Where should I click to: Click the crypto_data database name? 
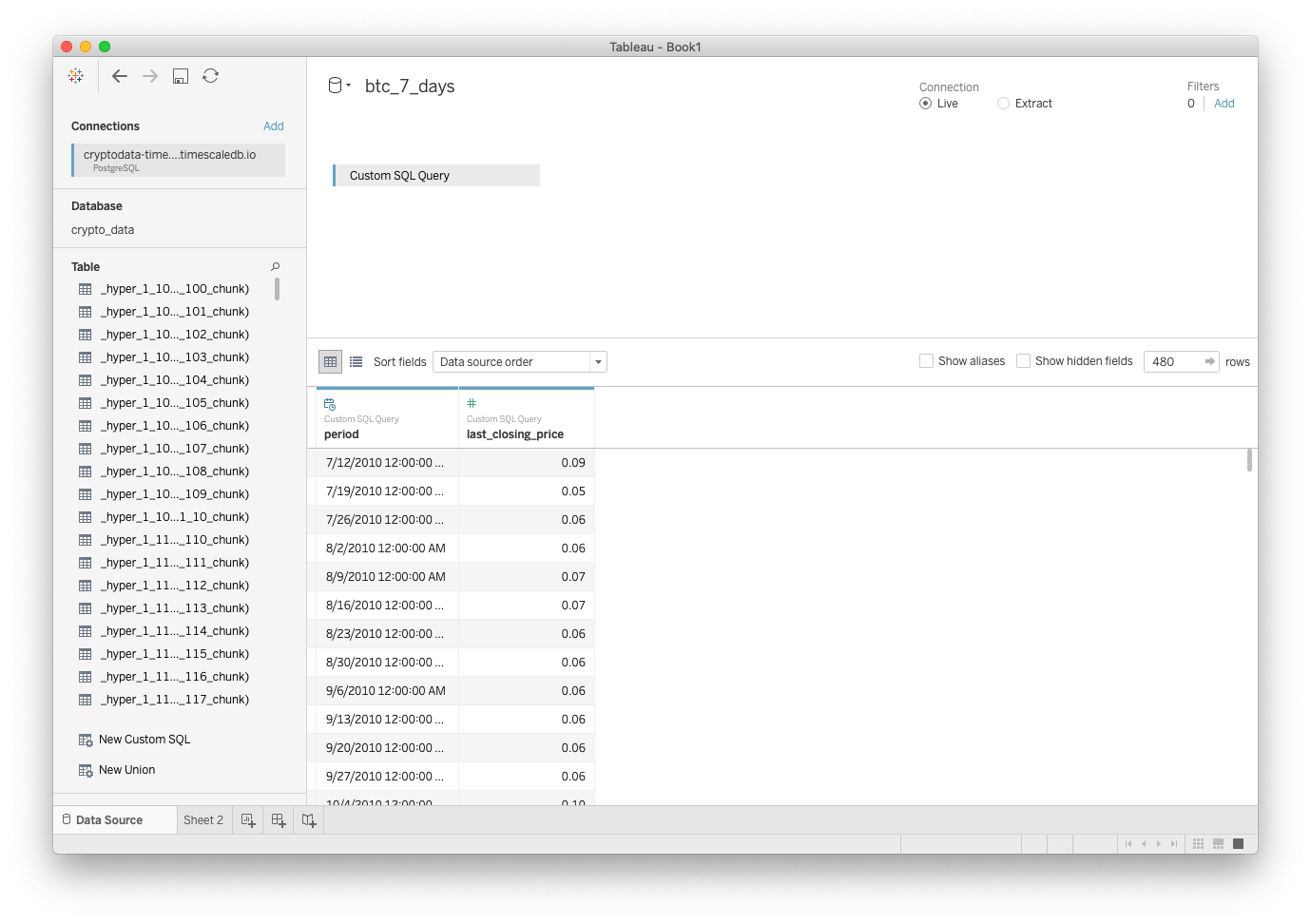(103, 230)
